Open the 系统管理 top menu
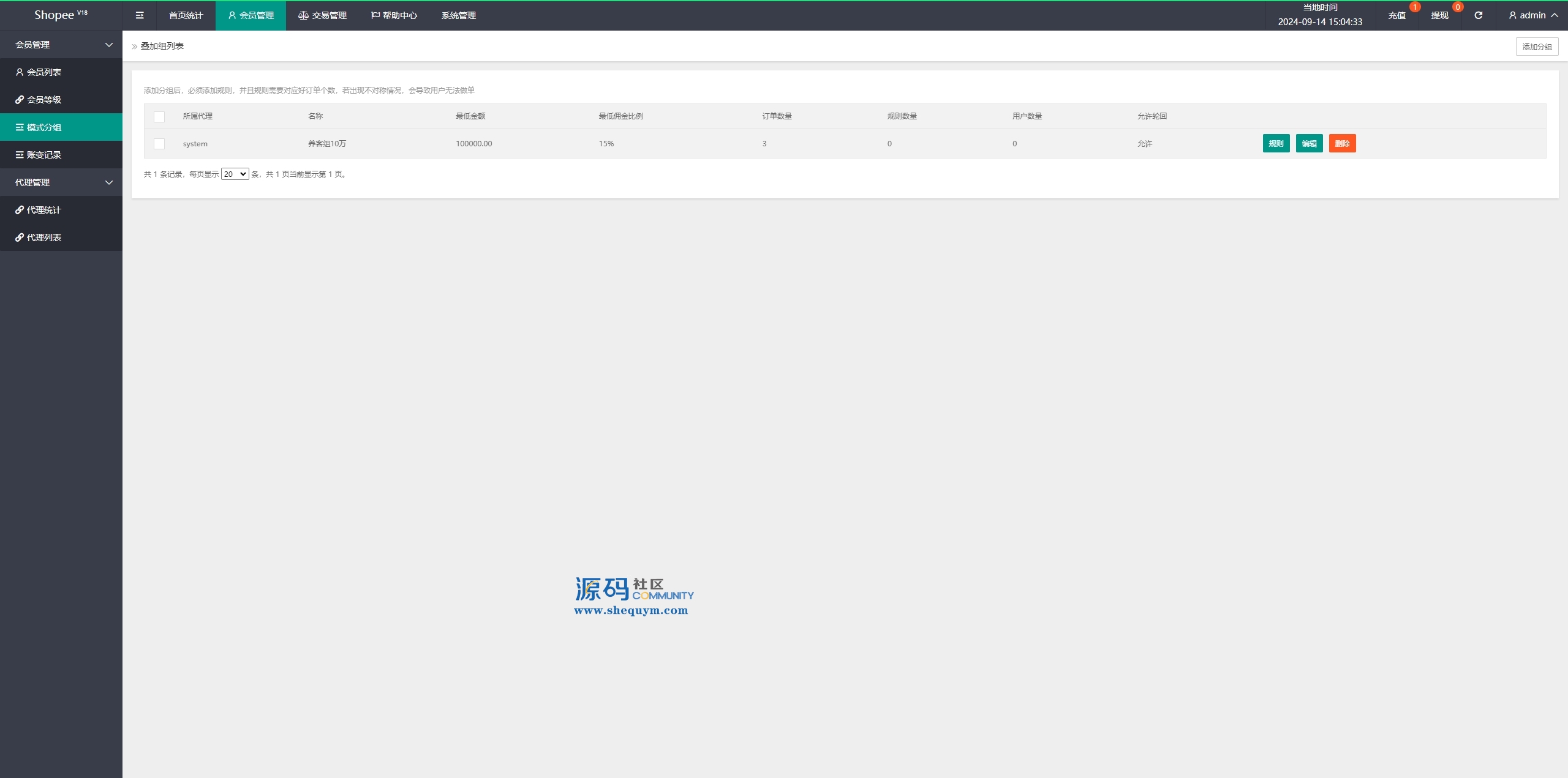This screenshot has height=778, width=1568. click(x=458, y=15)
